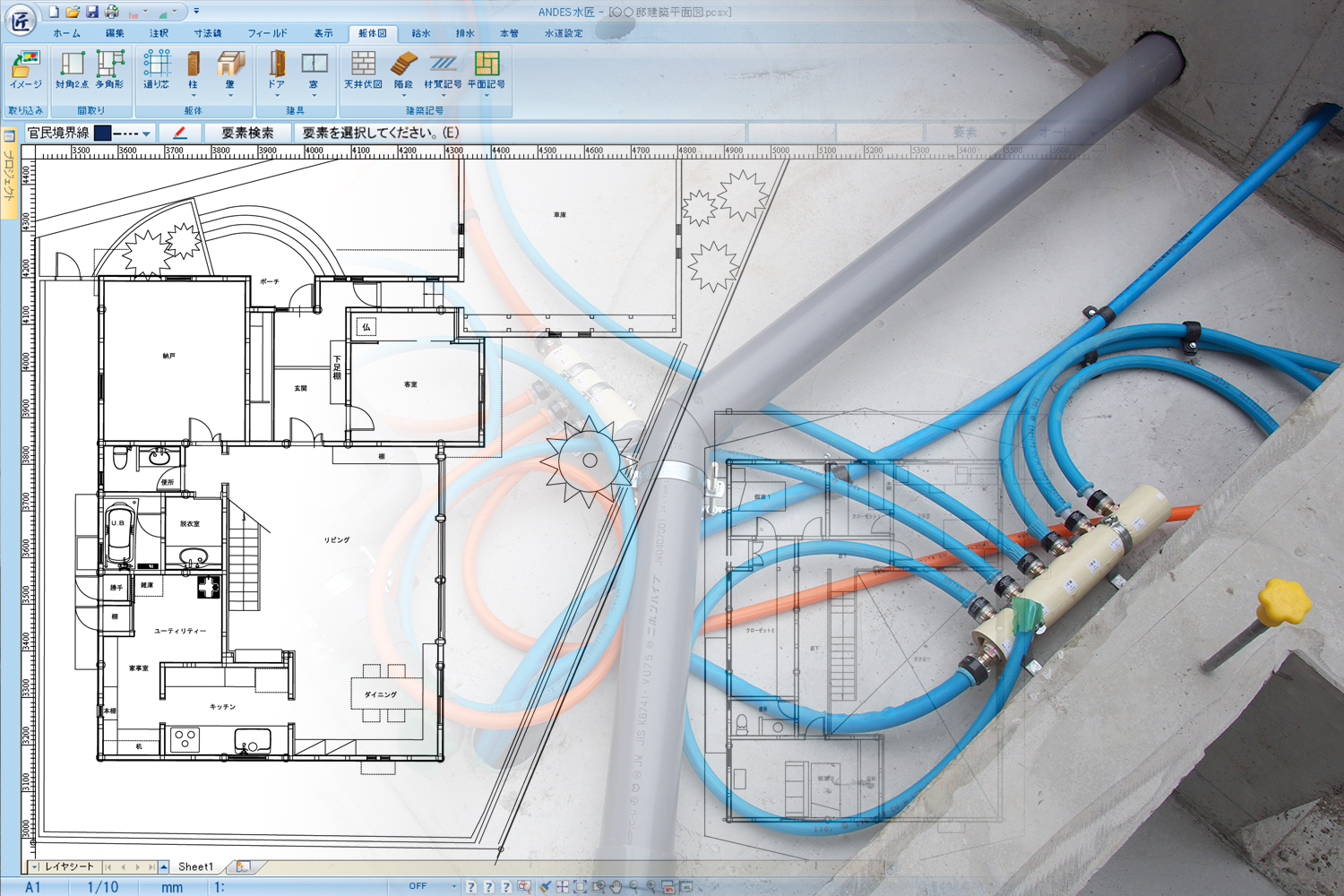Open the 水道設定 ribbon tab

(564, 33)
